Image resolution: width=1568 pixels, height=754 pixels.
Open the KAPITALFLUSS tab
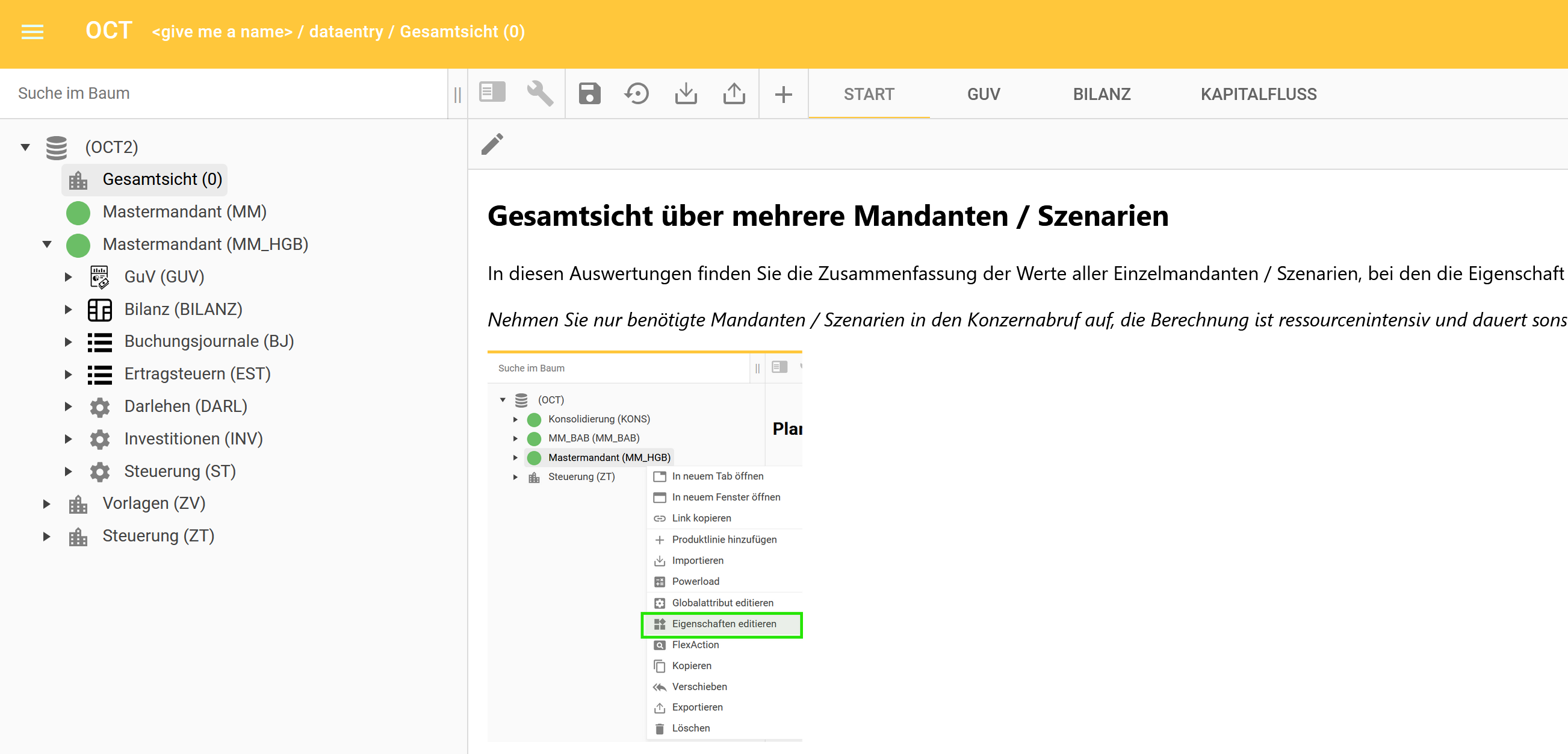point(1257,94)
